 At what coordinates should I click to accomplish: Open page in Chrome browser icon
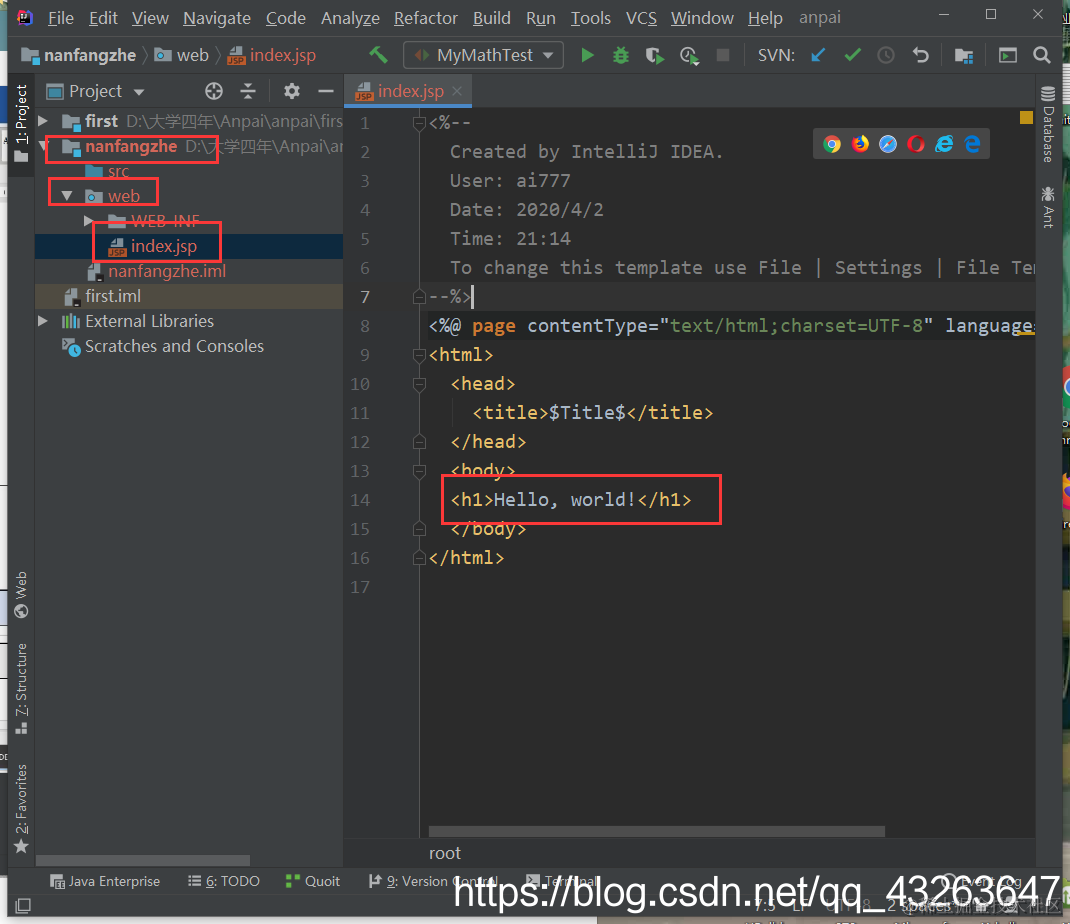pyautogui.click(x=831, y=144)
